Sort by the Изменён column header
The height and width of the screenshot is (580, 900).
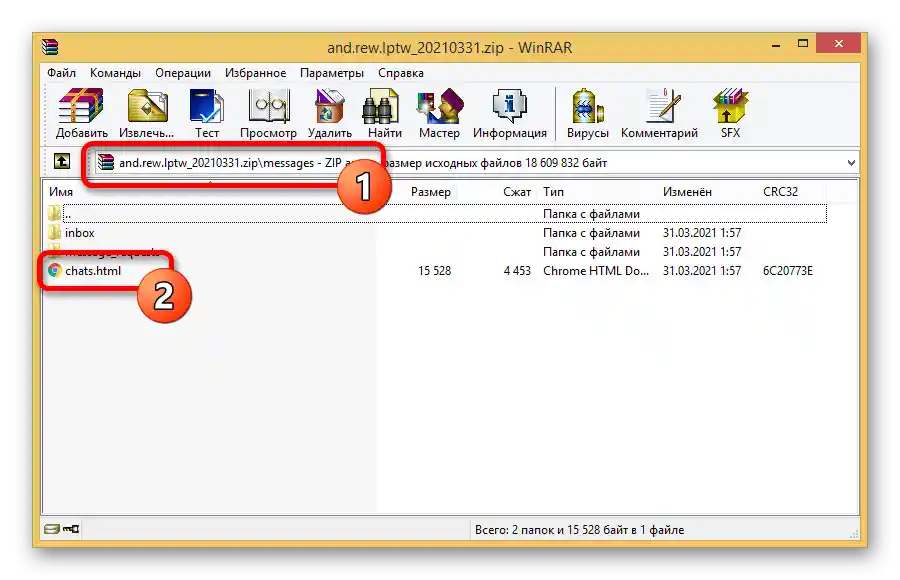687,192
